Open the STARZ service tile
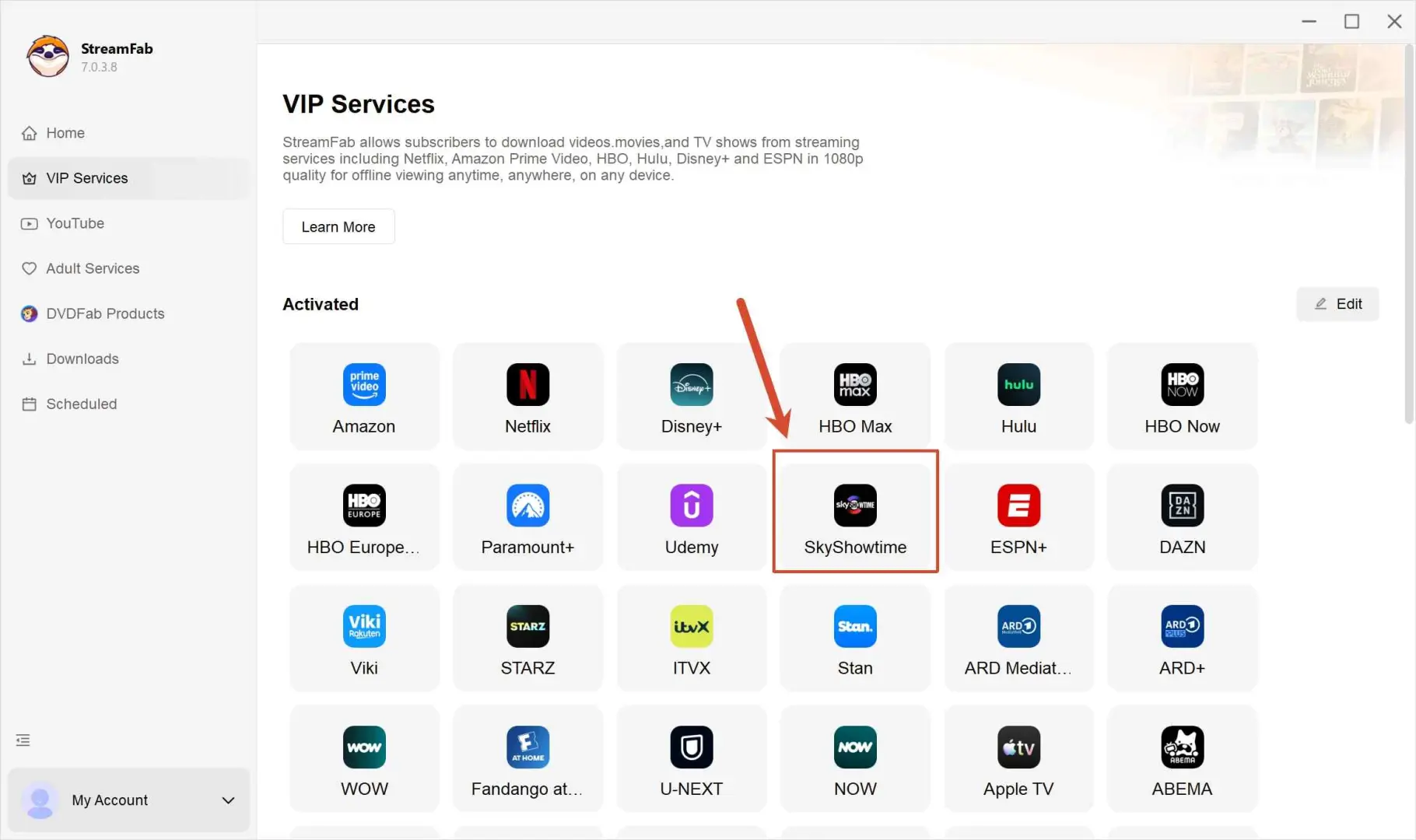 pos(527,638)
